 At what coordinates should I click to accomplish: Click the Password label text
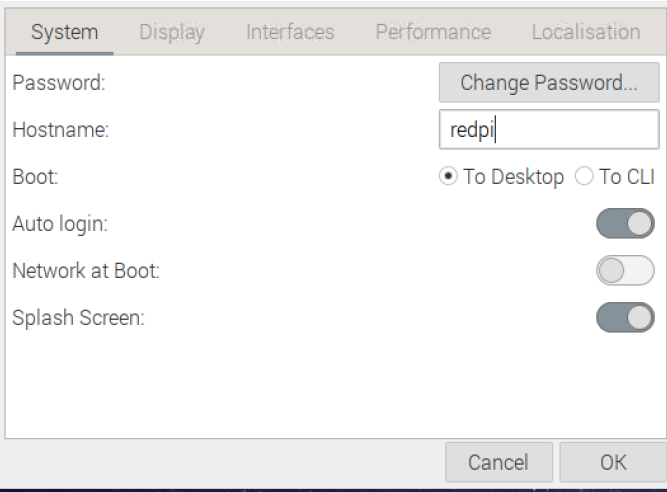(x=58, y=83)
